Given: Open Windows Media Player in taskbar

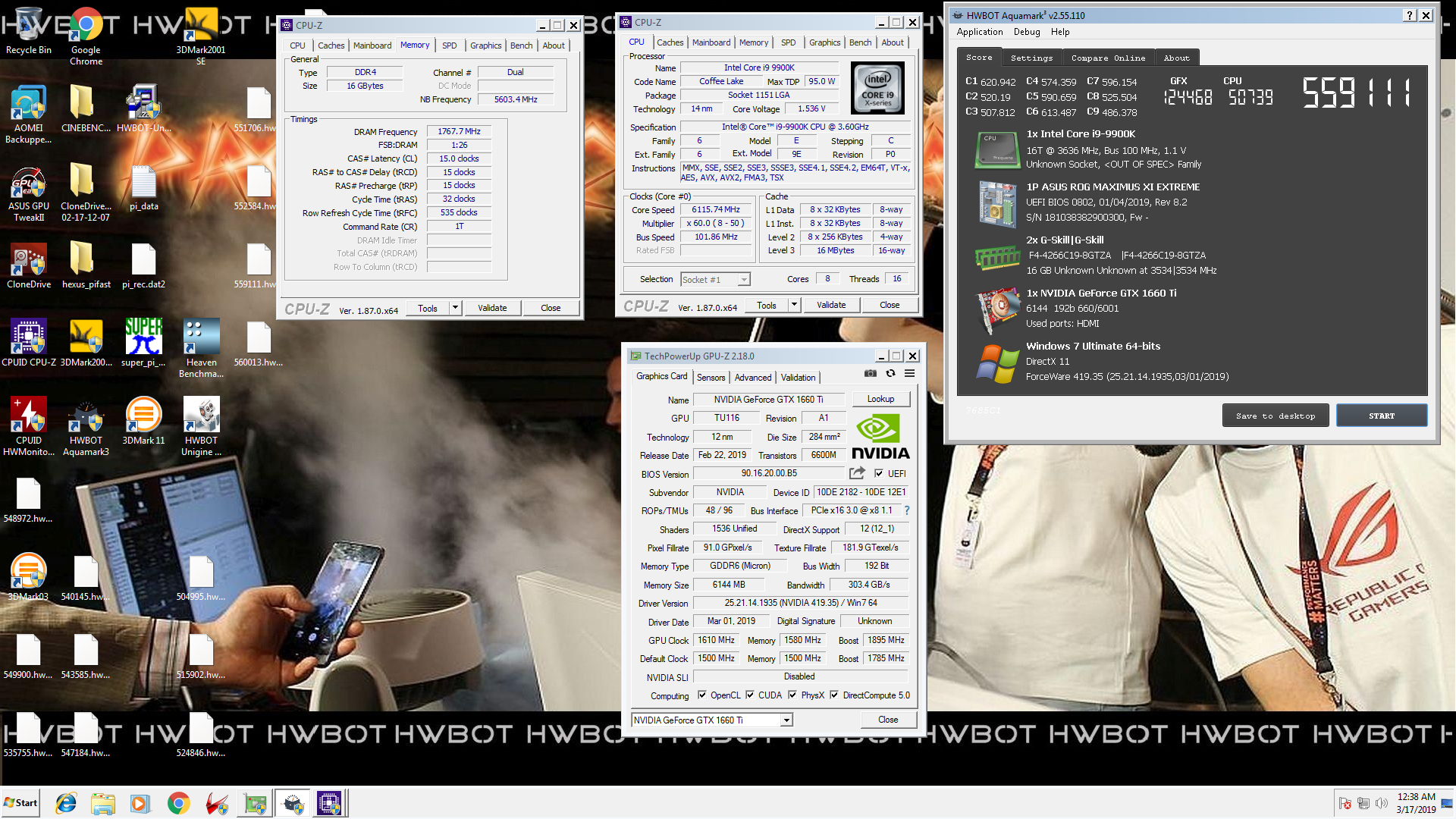Looking at the screenshot, I should click(x=140, y=803).
